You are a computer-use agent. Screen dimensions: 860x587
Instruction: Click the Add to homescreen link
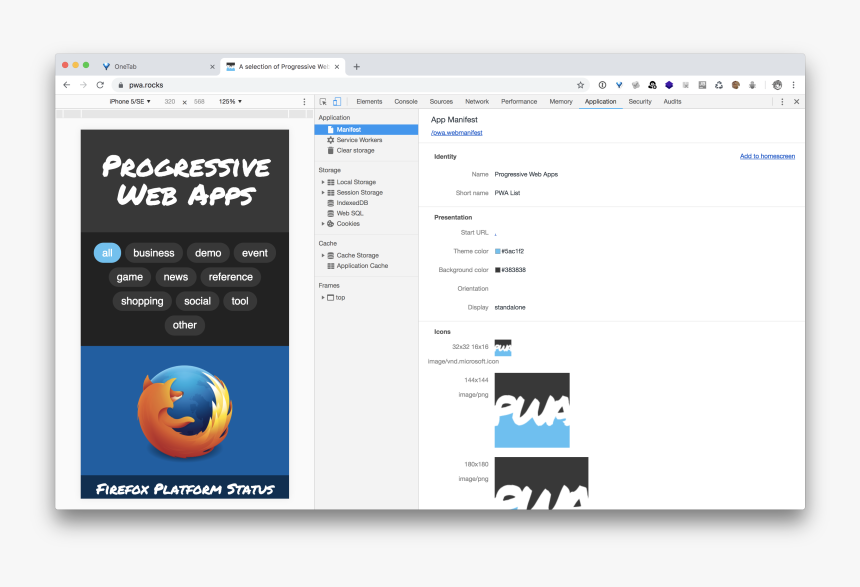pos(767,157)
